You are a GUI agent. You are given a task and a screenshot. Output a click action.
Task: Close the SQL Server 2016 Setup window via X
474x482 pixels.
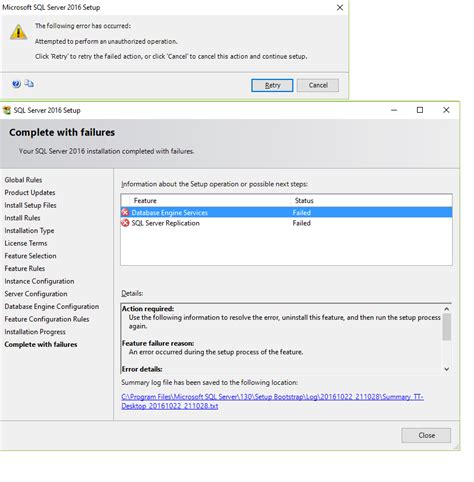tap(446, 110)
